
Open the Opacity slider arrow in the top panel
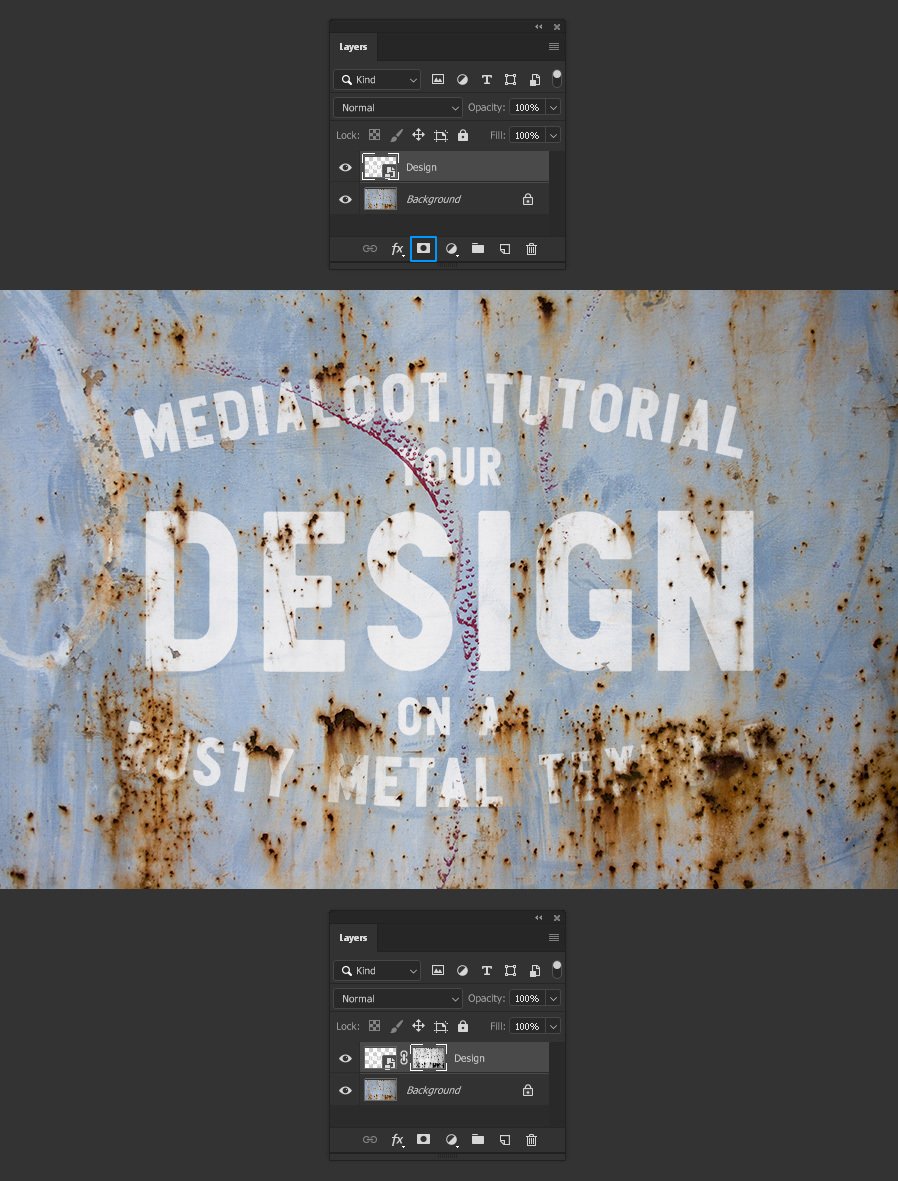click(554, 108)
